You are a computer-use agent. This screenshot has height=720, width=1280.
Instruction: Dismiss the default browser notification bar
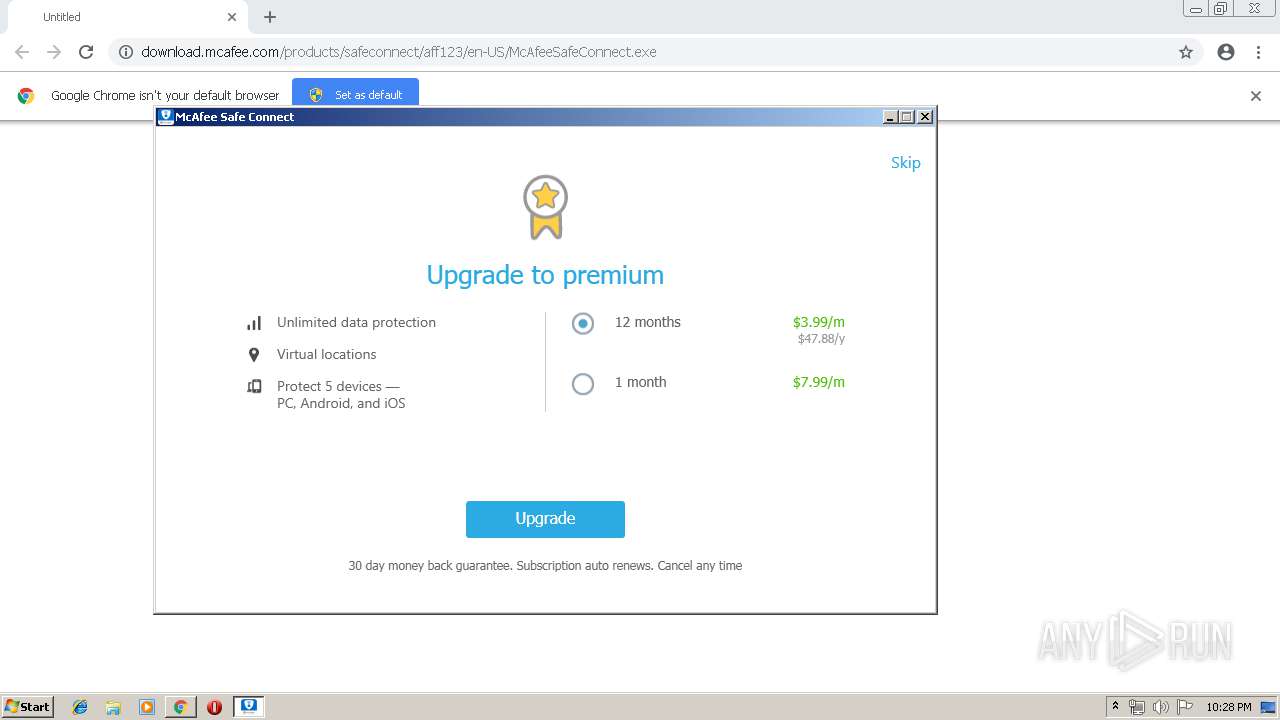1256,96
